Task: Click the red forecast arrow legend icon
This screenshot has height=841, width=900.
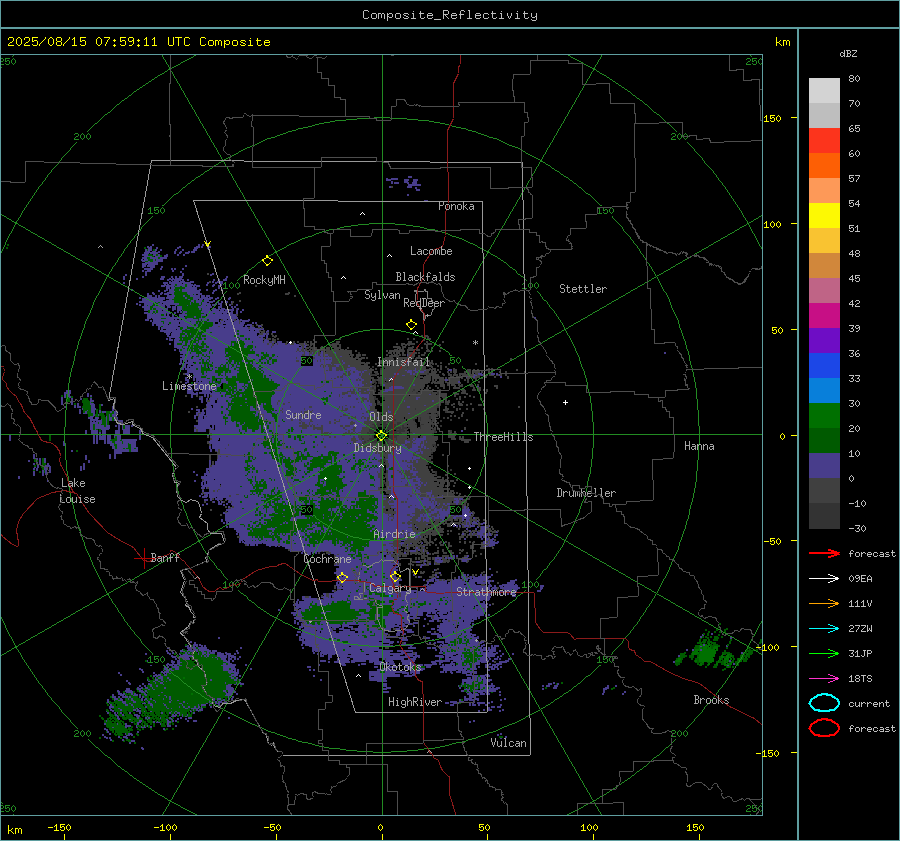Action: [824, 553]
